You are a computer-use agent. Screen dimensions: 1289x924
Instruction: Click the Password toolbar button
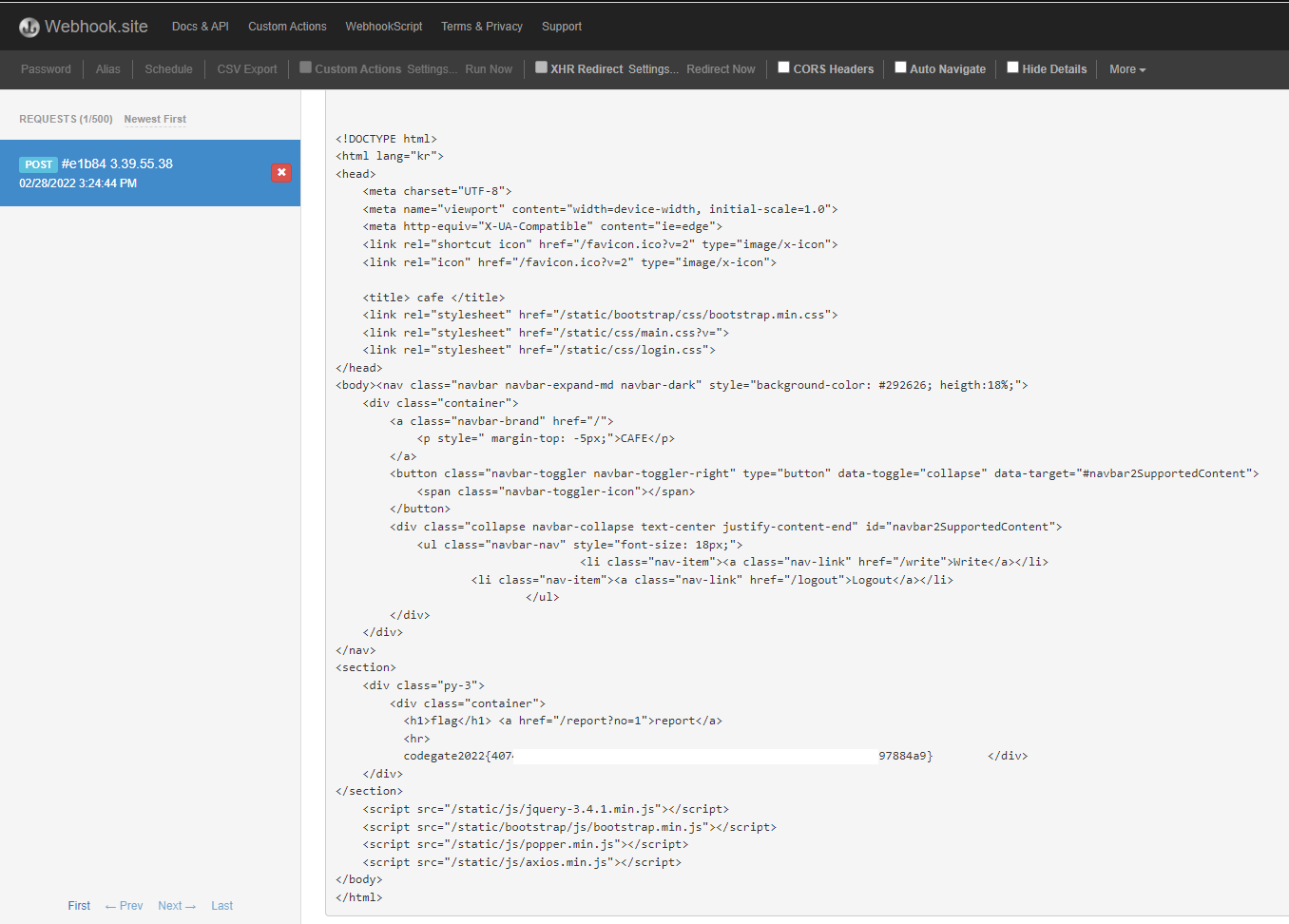46,69
